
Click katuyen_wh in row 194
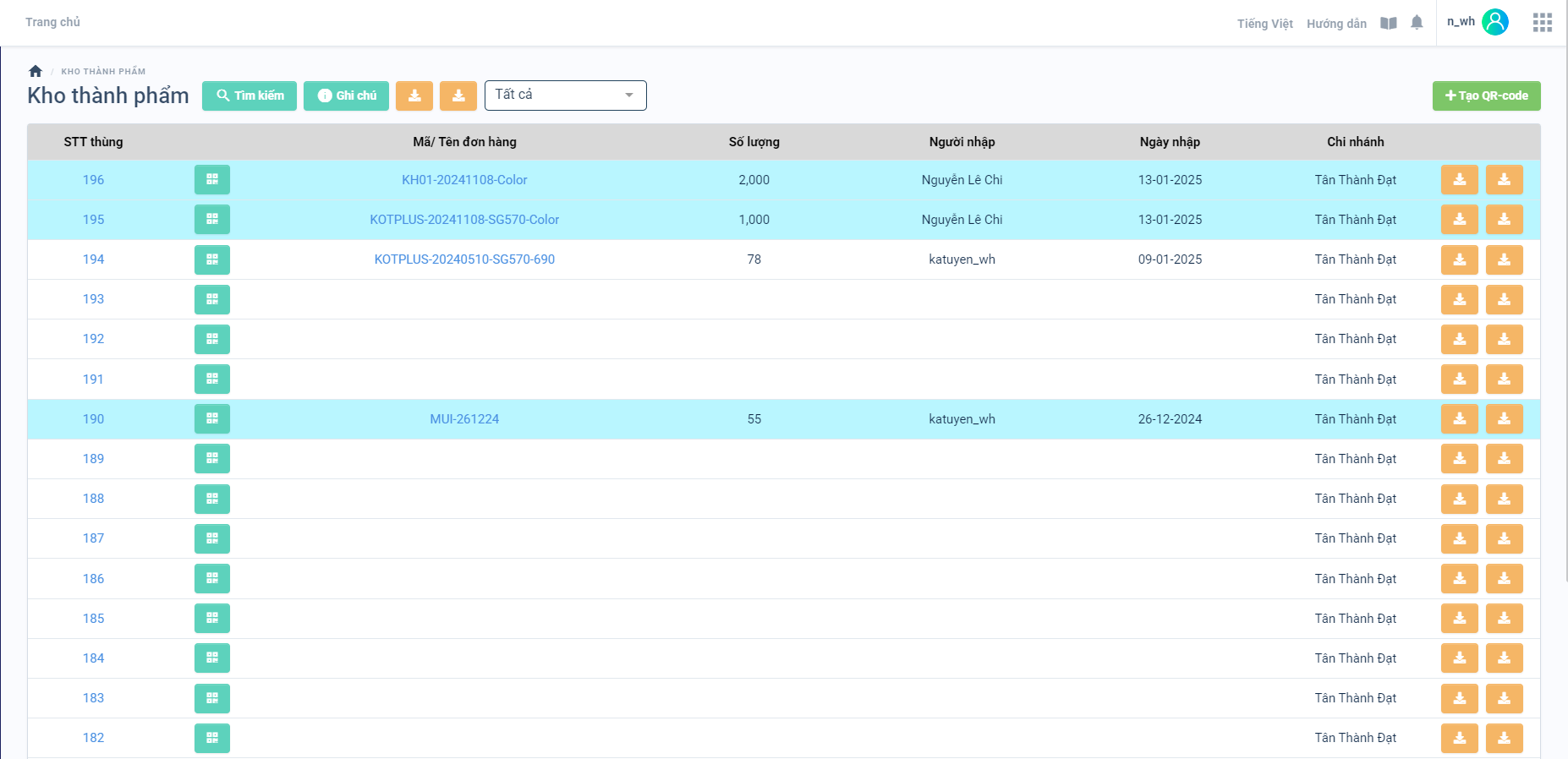click(962, 259)
